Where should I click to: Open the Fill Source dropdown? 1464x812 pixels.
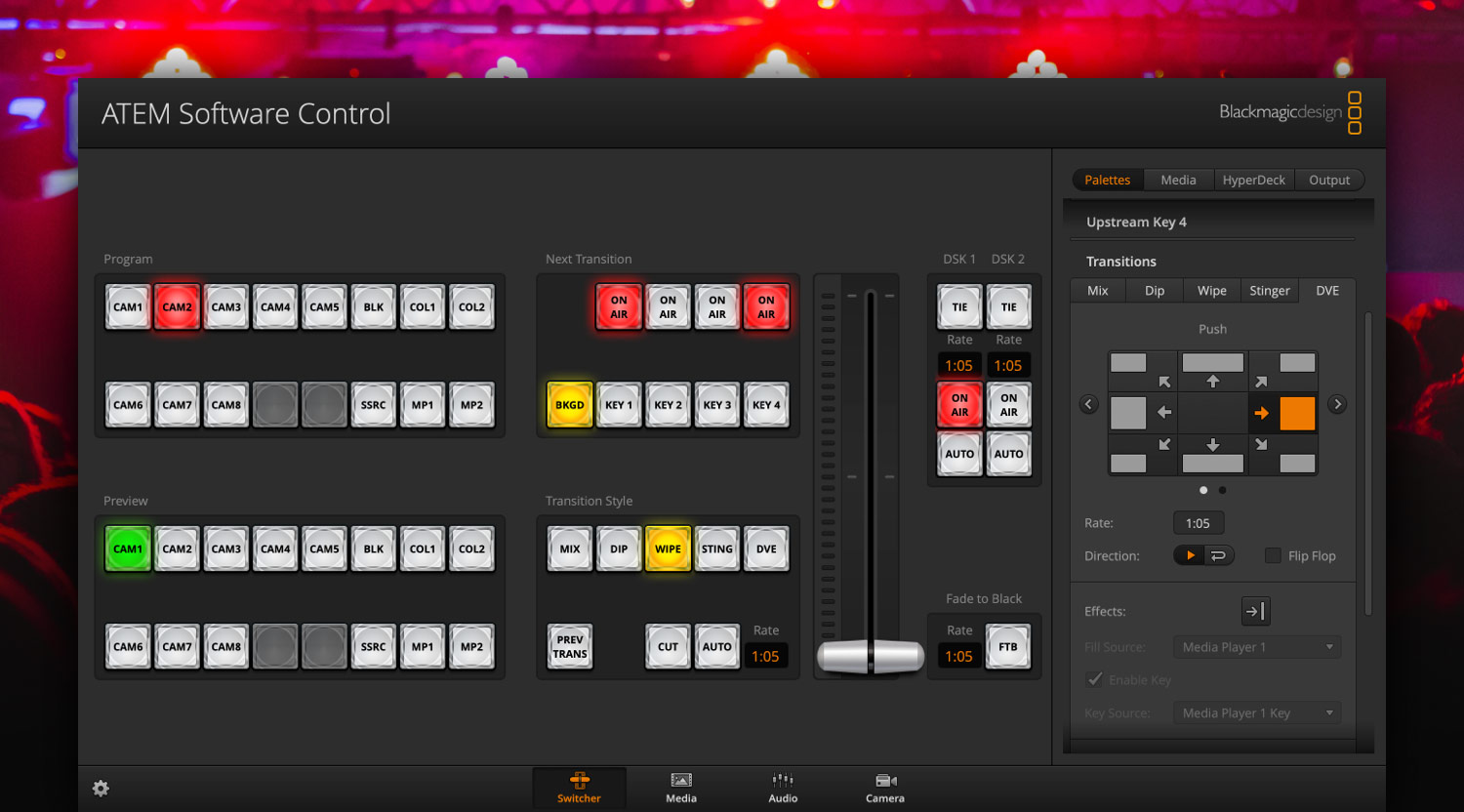pos(1256,646)
